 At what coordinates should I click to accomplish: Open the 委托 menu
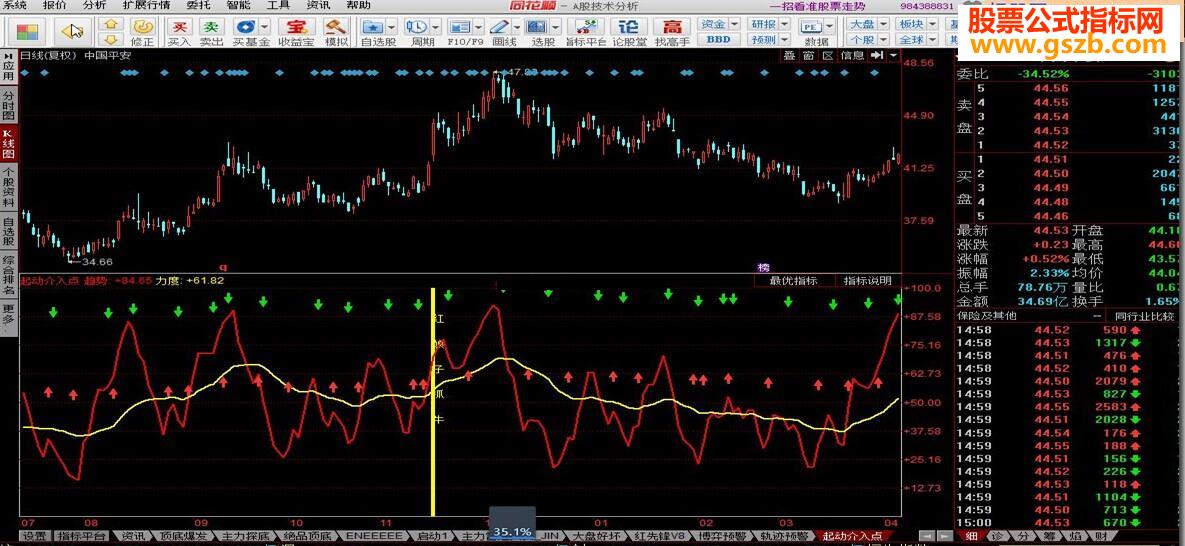(199, 6)
